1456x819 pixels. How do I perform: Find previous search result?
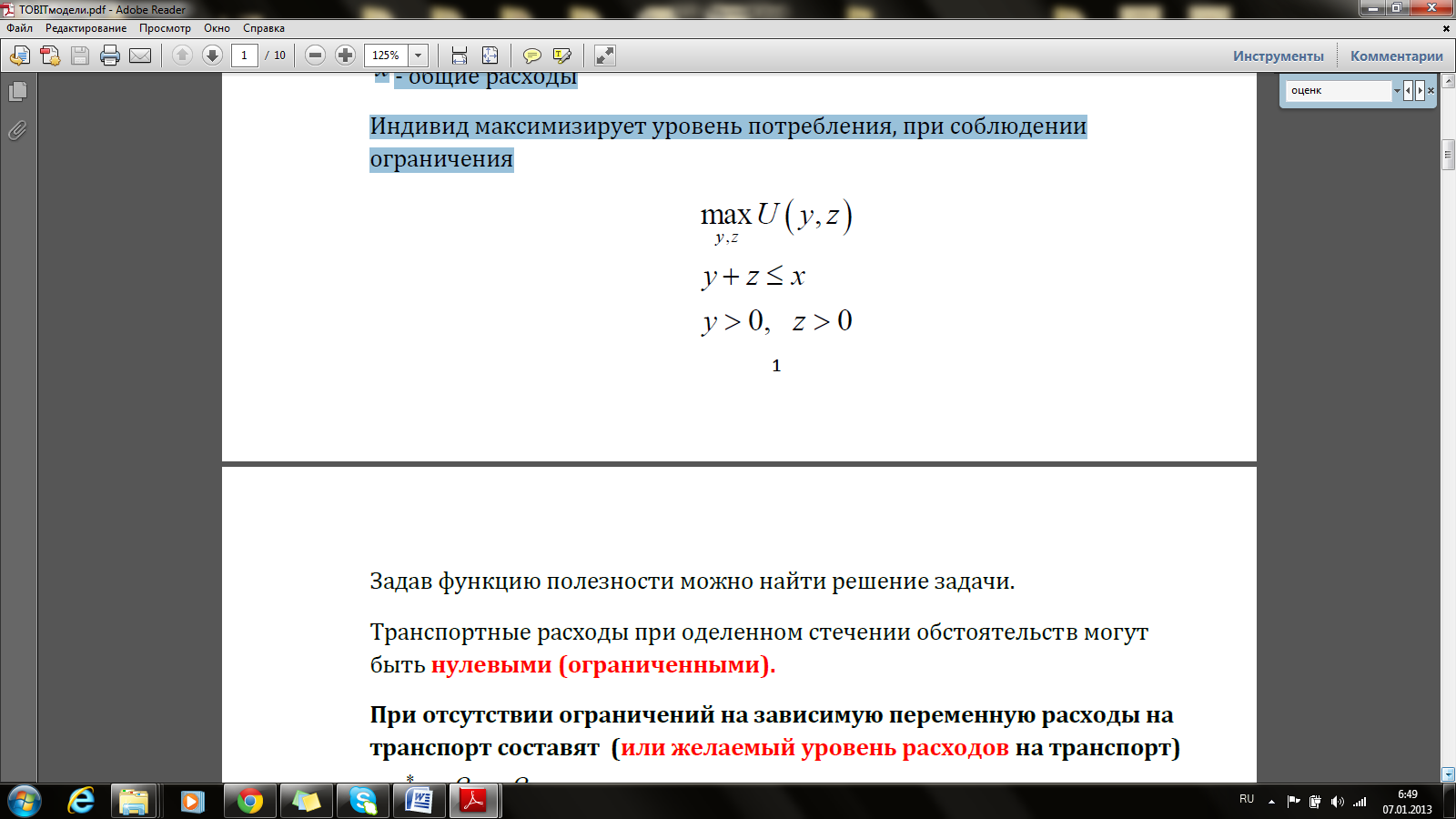[1408, 90]
